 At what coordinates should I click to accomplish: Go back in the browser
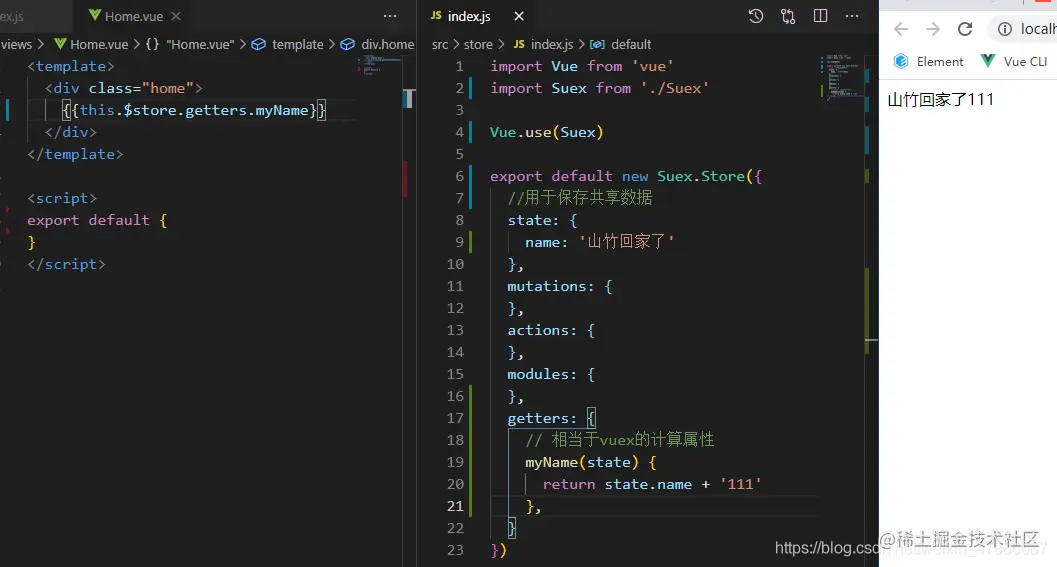coord(901,29)
